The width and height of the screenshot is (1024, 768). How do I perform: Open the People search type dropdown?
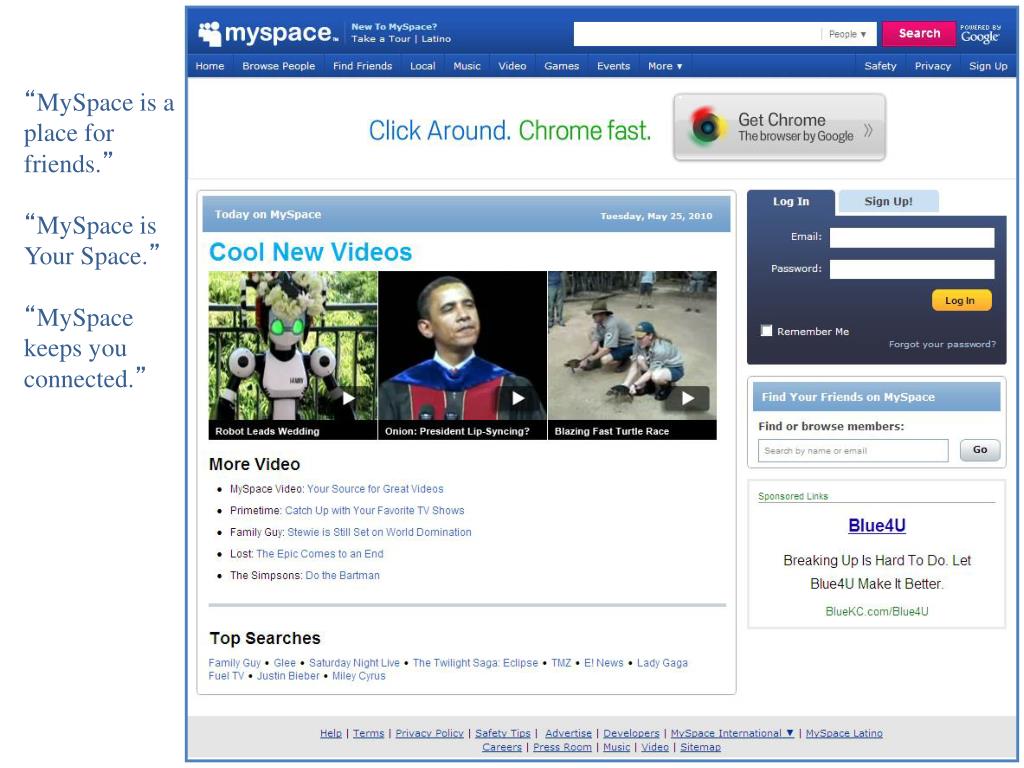[847, 34]
